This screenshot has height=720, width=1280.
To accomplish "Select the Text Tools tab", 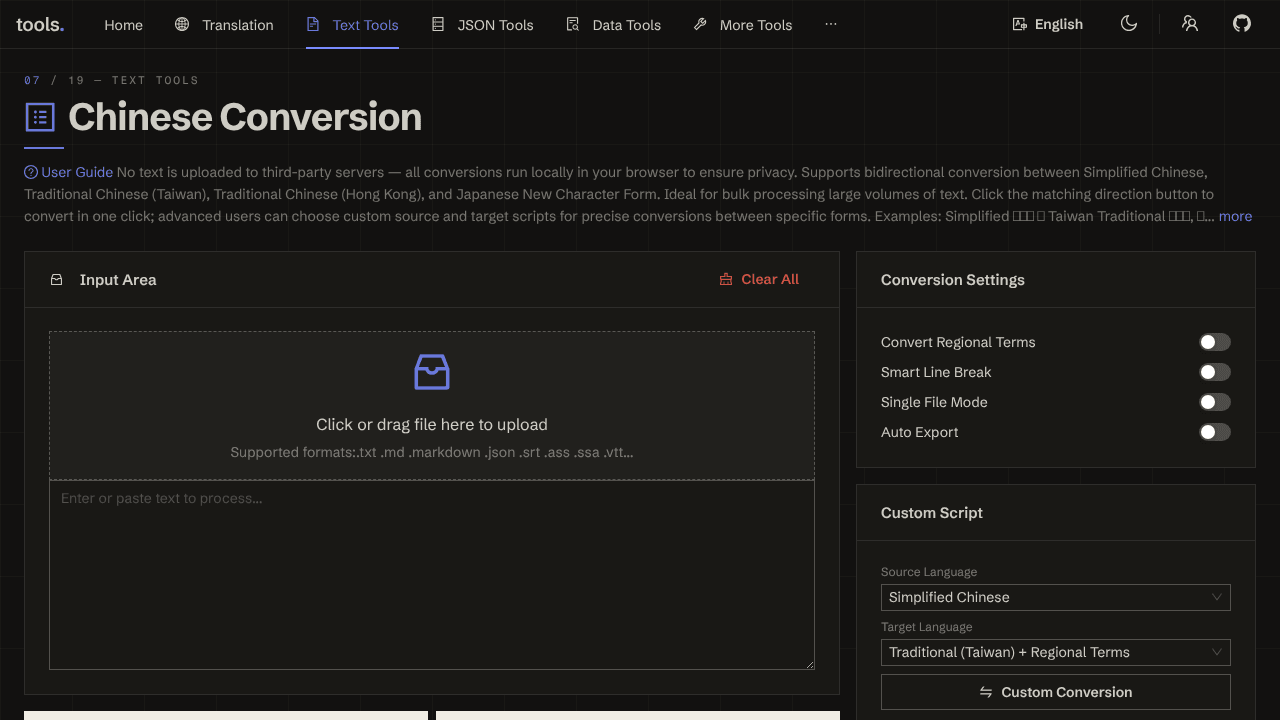I will (x=352, y=25).
